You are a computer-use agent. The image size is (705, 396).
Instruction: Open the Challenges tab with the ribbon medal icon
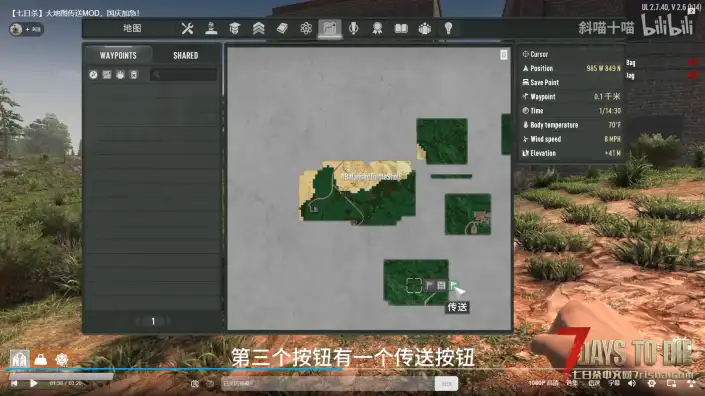point(377,28)
